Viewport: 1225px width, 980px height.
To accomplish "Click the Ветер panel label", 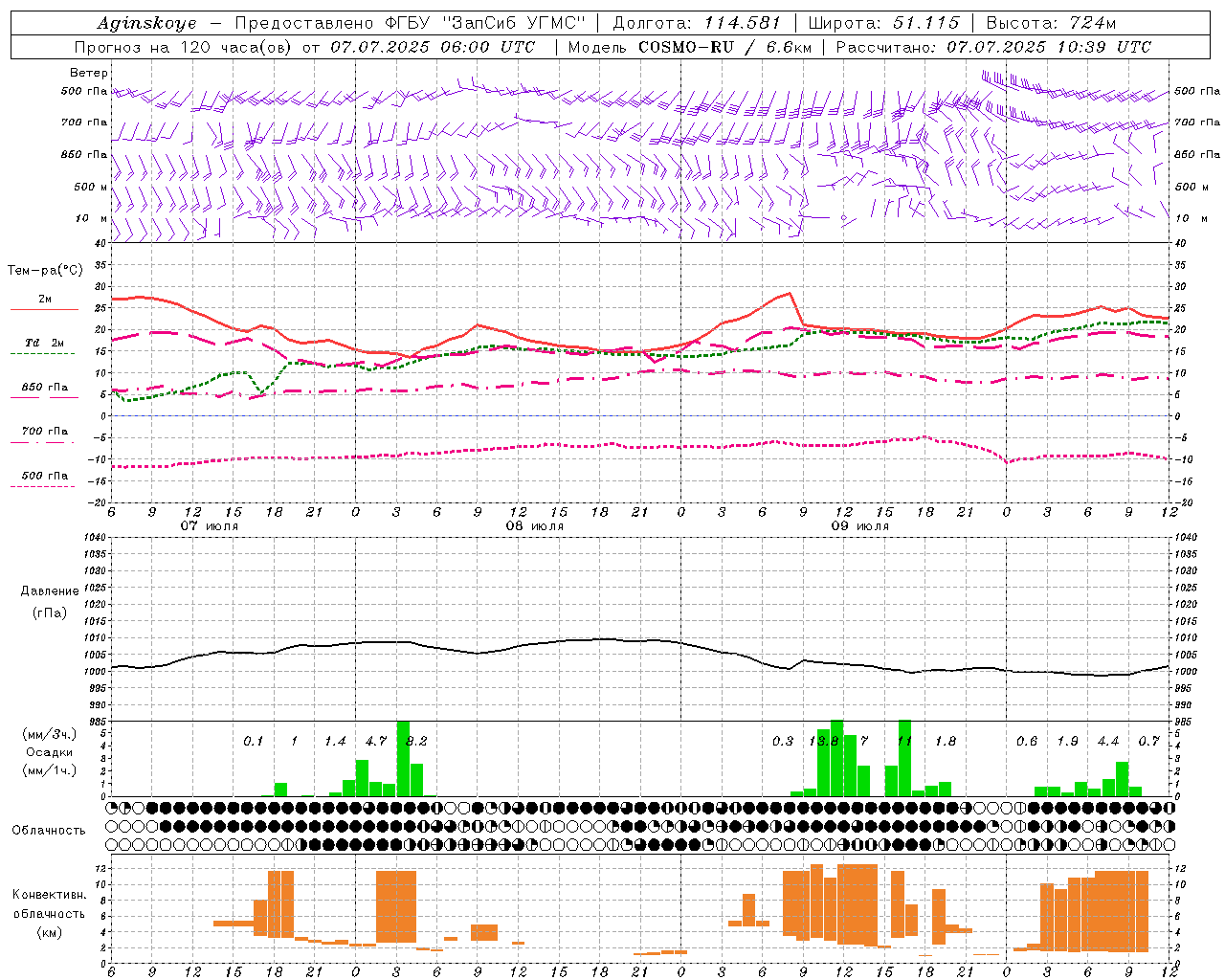I will coord(89,73).
